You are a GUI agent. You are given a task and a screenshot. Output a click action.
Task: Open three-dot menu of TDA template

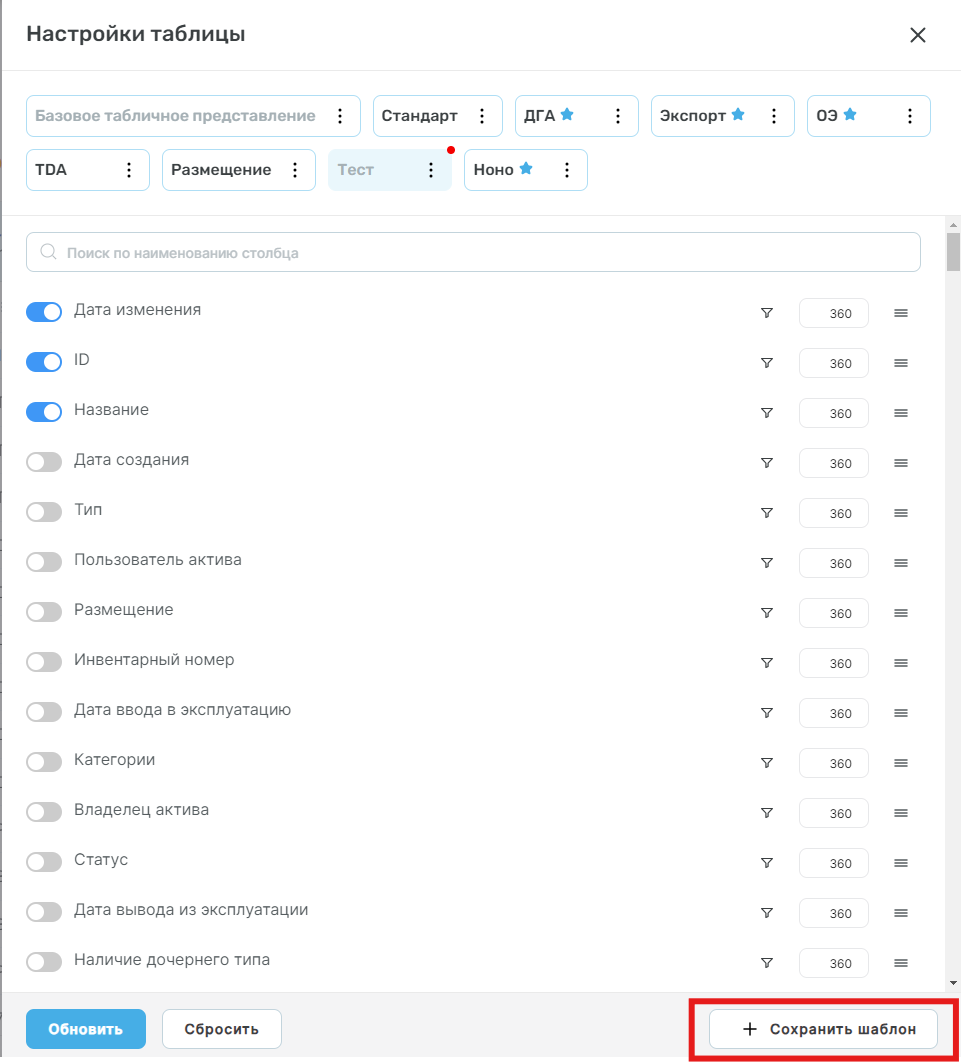click(129, 170)
